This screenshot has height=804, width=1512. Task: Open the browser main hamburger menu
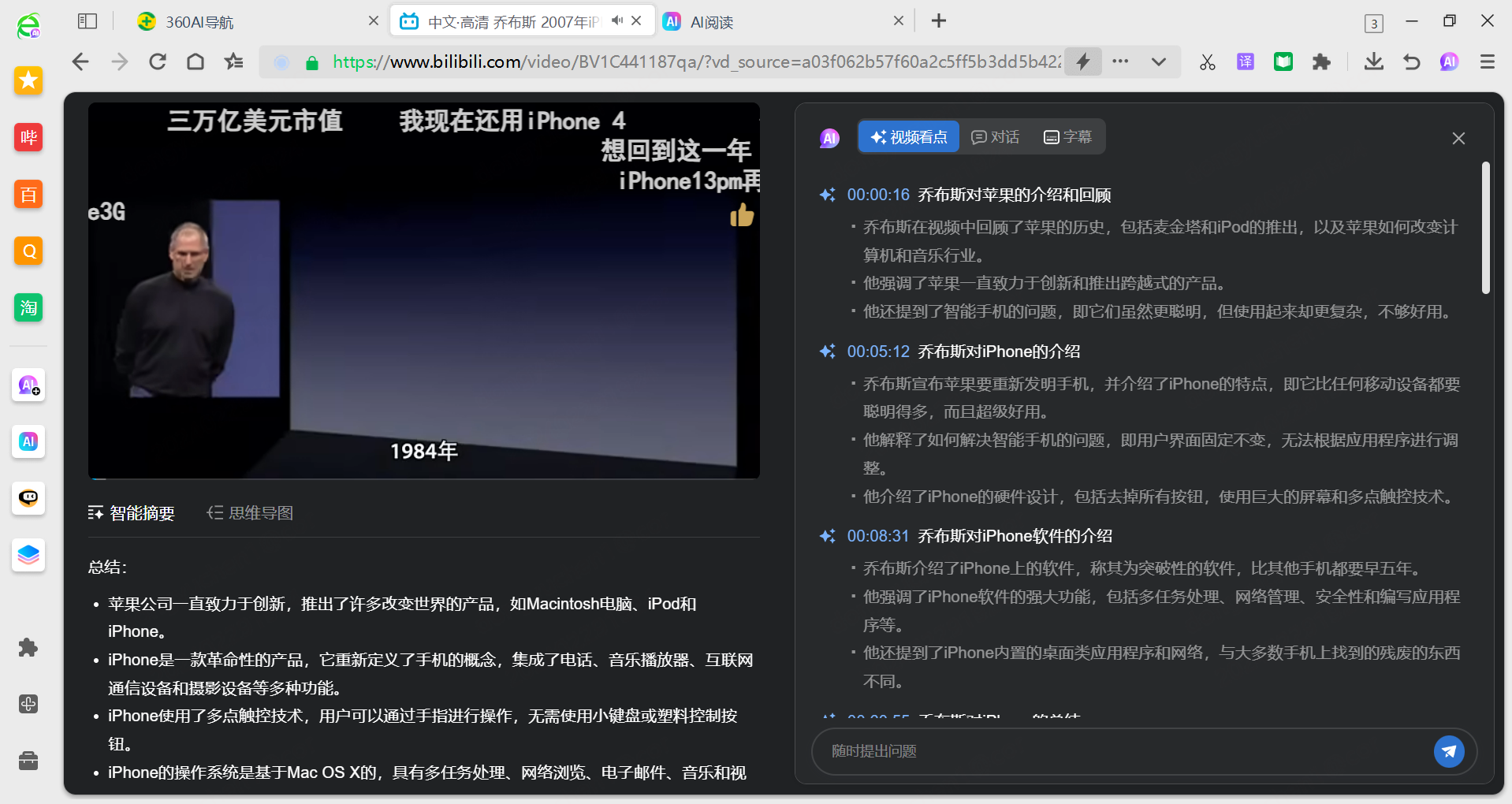point(1488,61)
